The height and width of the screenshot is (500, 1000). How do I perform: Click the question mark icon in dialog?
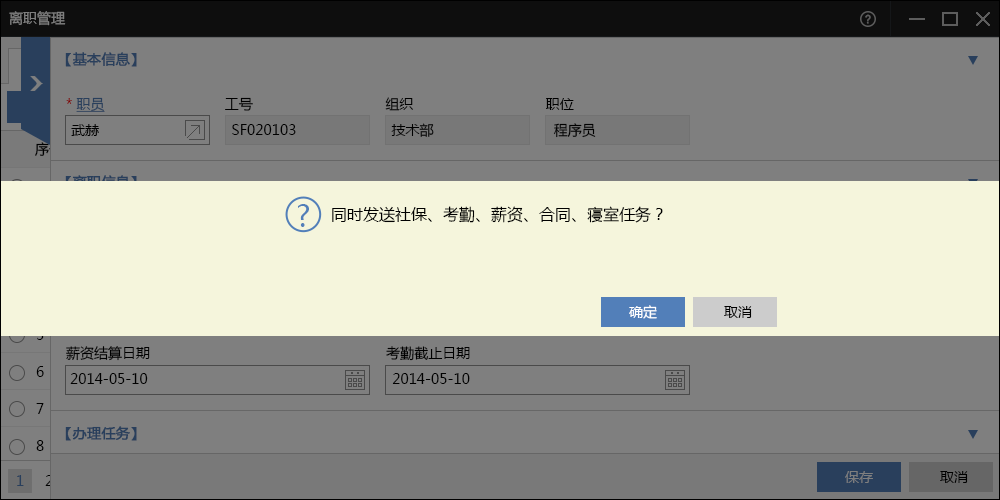coord(303,214)
